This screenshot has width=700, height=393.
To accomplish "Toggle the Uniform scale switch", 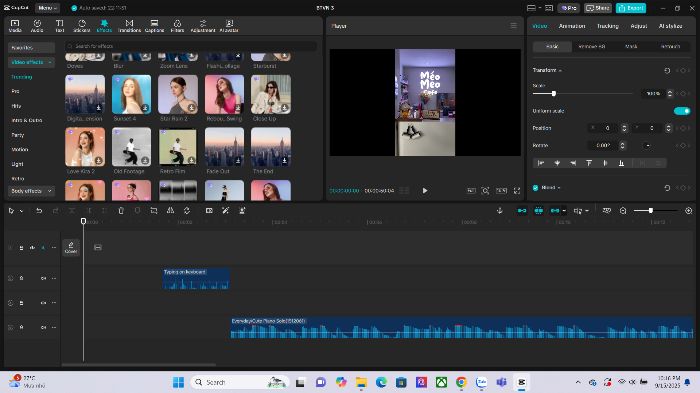I will click(682, 111).
